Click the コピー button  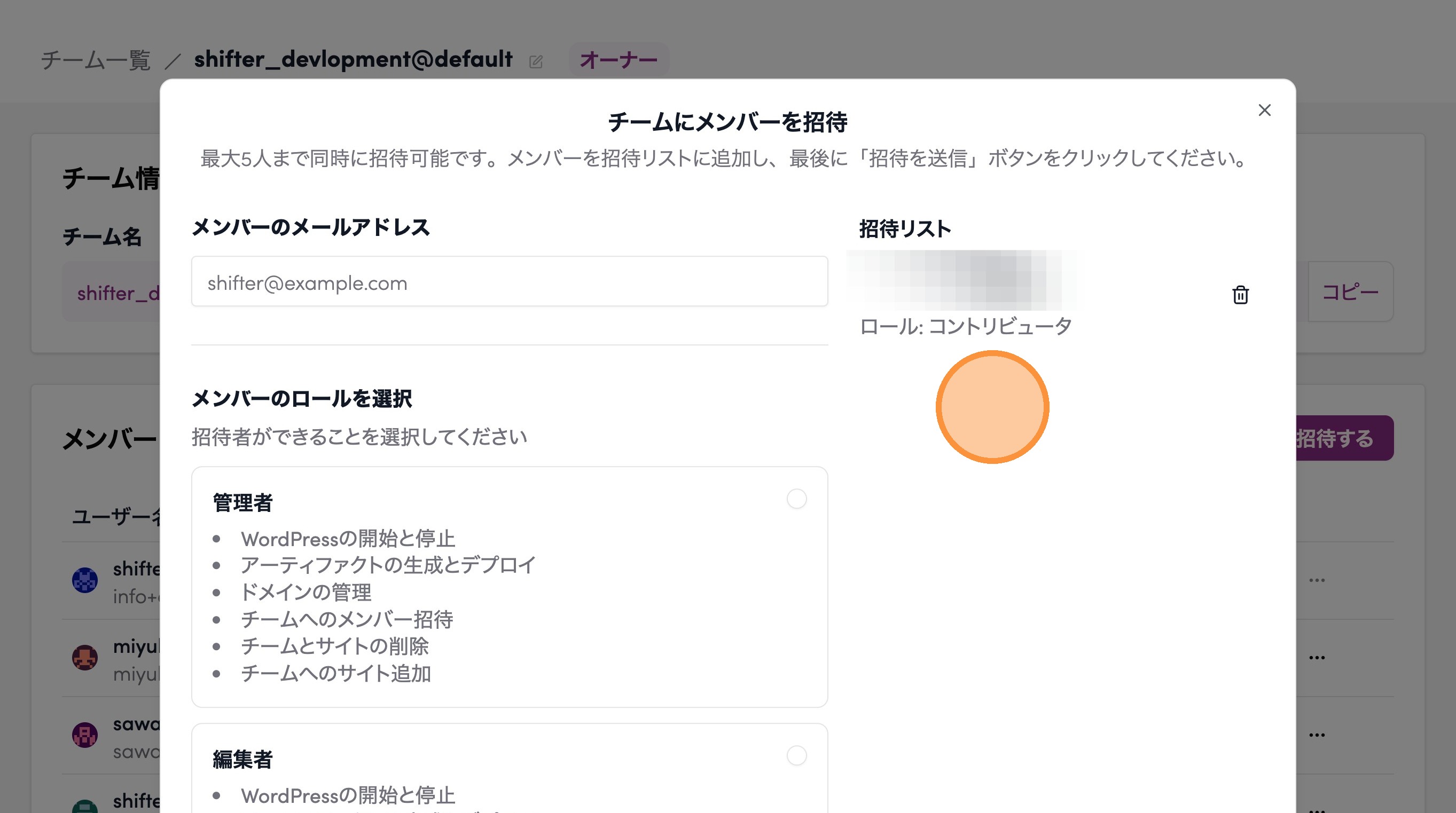pos(1350,292)
